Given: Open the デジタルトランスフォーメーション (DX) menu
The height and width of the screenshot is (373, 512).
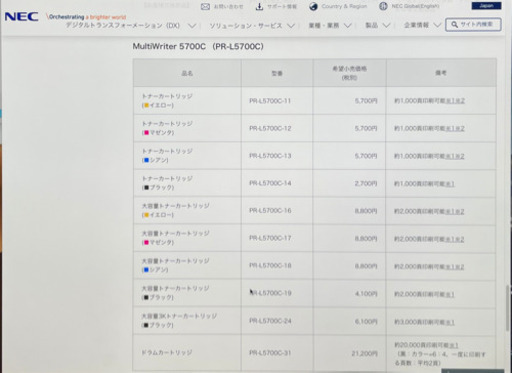Looking at the screenshot, I should point(123,26).
